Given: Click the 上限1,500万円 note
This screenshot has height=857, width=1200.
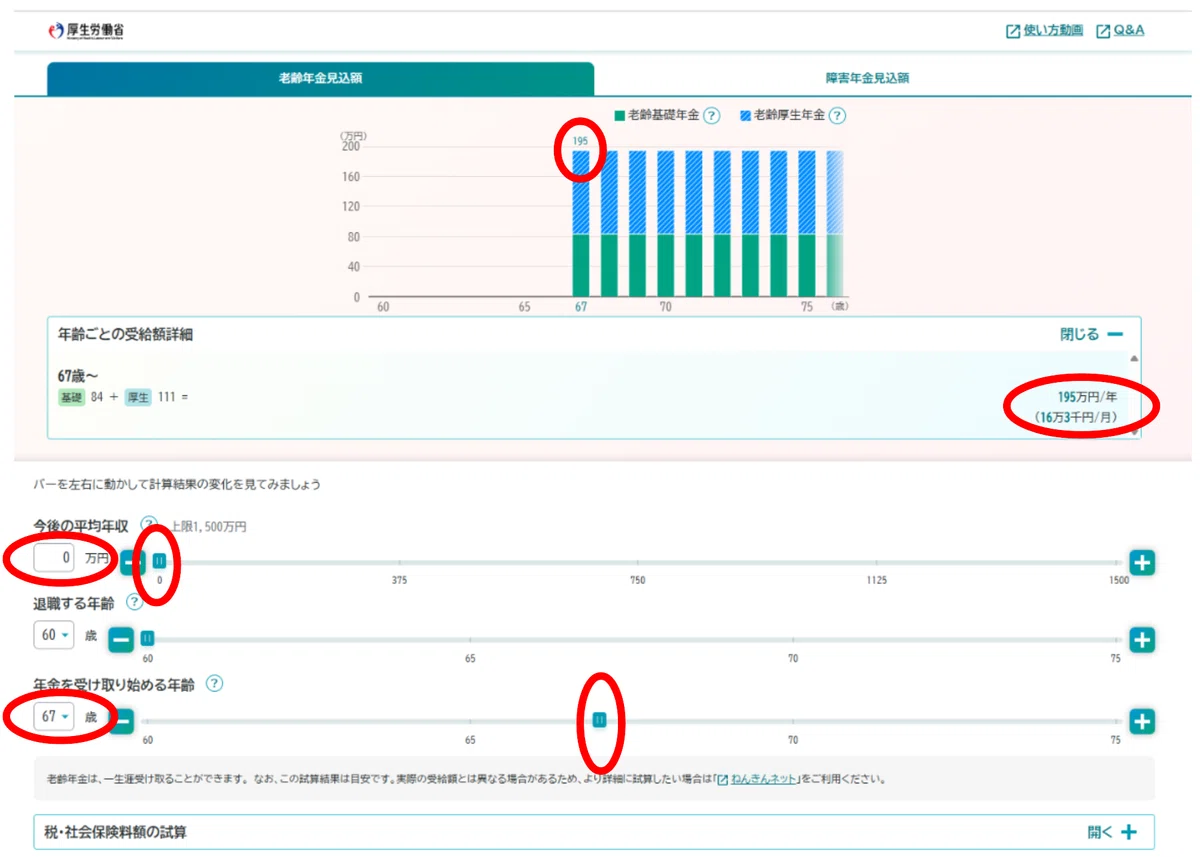Looking at the screenshot, I should (x=207, y=526).
